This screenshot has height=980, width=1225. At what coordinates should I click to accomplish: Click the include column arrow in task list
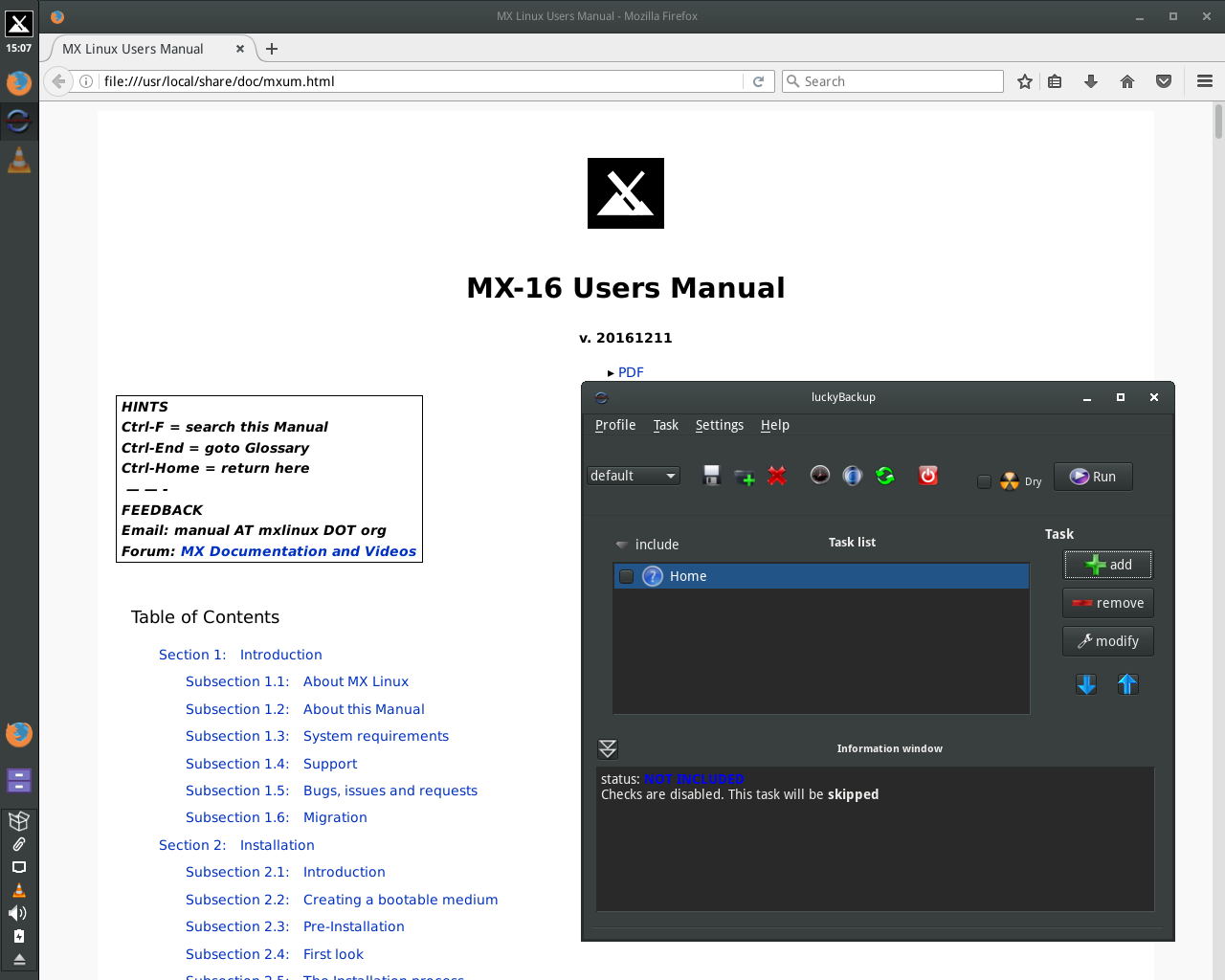(621, 545)
